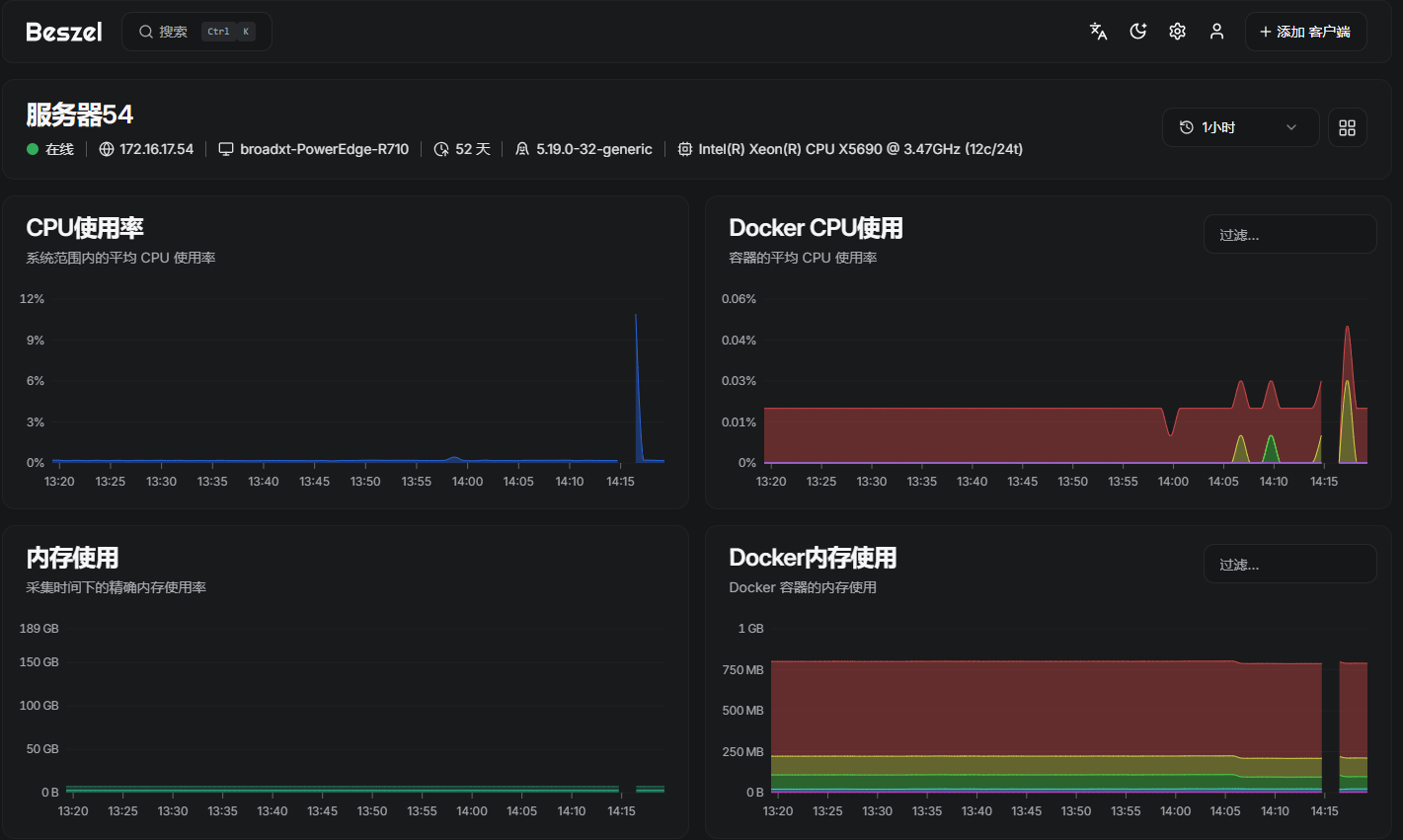Open settings gear icon
Image resolution: width=1403 pixels, height=840 pixels.
tap(1177, 32)
